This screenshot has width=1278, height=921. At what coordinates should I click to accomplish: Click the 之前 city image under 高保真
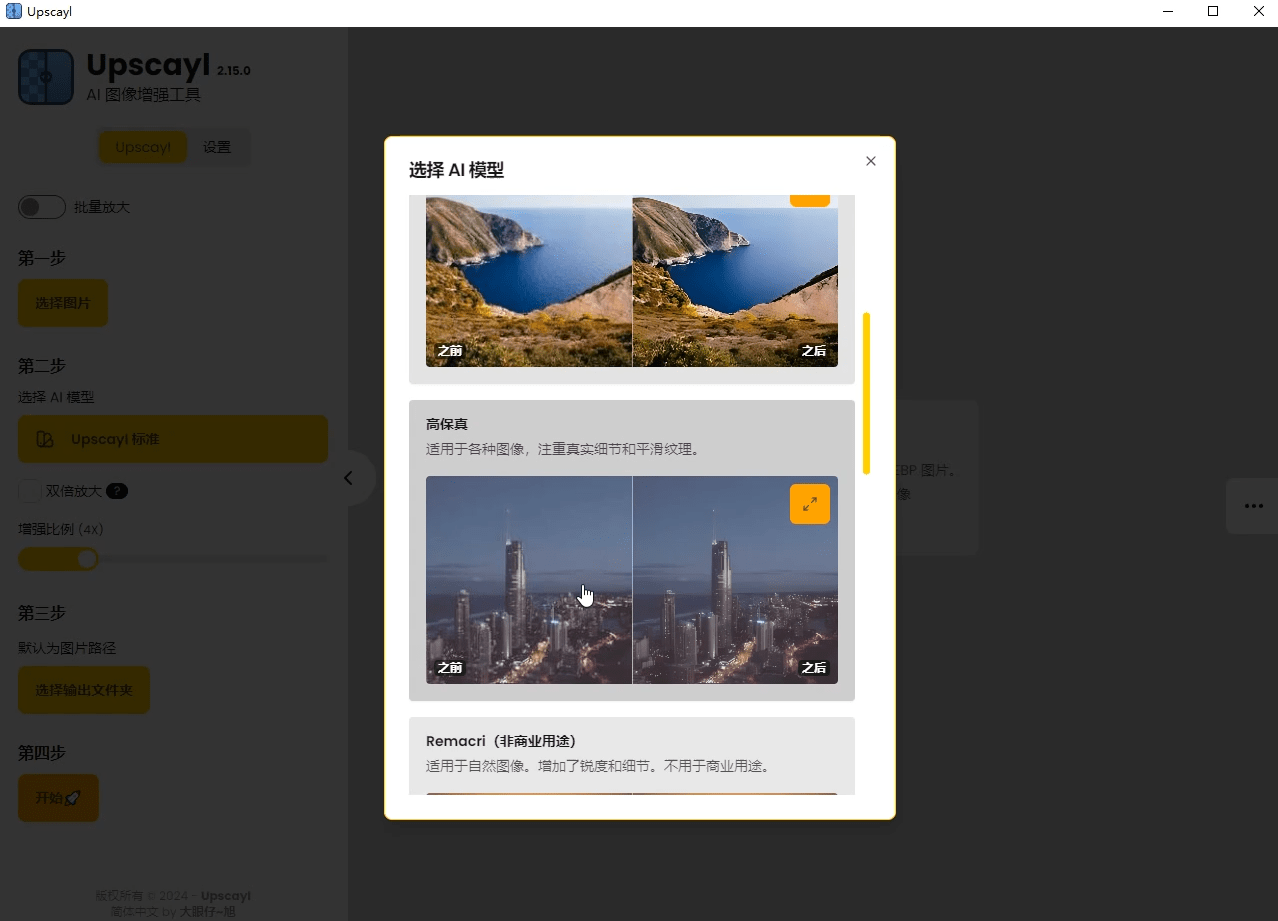coord(528,580)
